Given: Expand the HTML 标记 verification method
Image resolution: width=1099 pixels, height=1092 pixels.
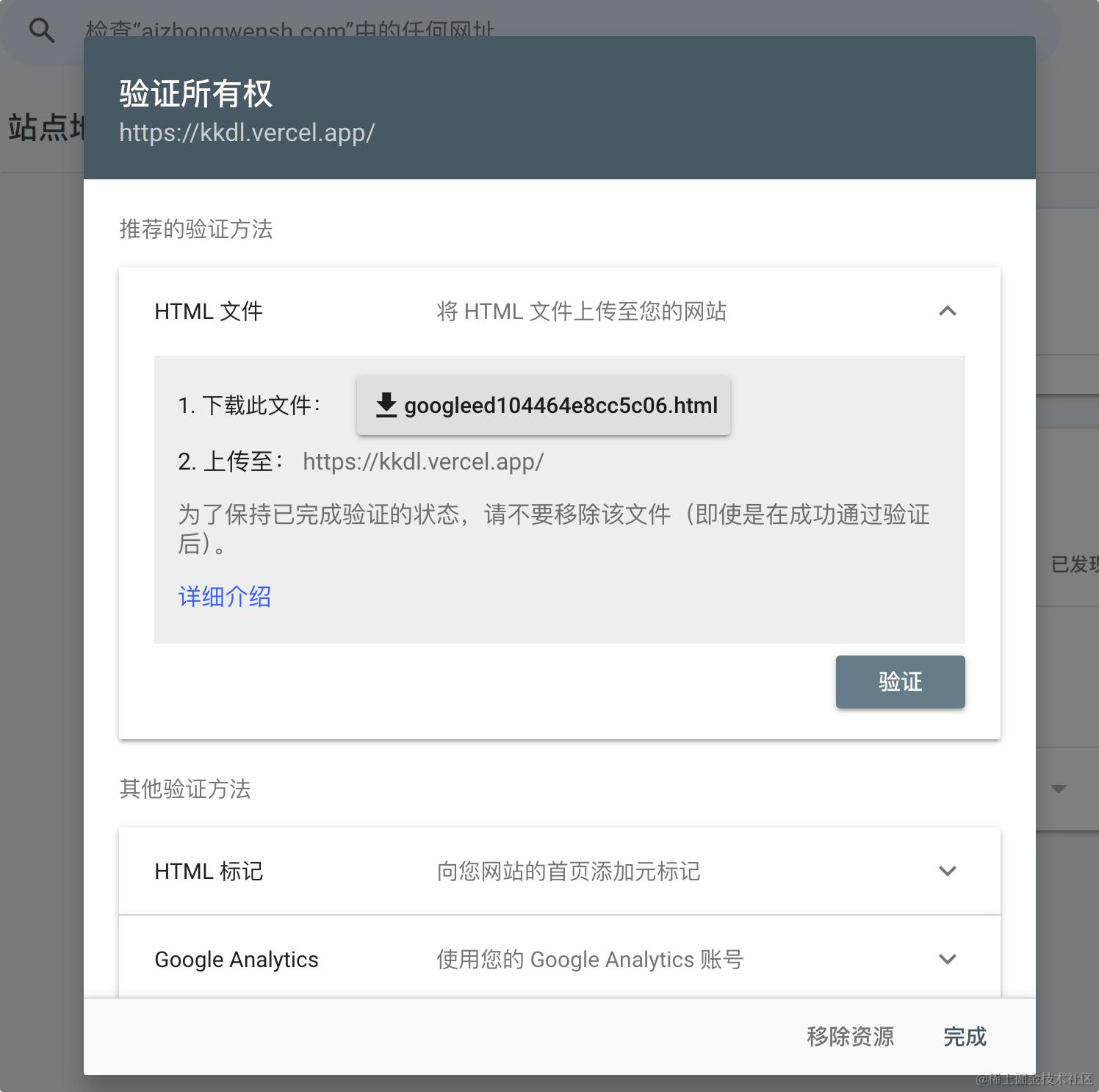Looking at the screenshot, I should point(948,871).
